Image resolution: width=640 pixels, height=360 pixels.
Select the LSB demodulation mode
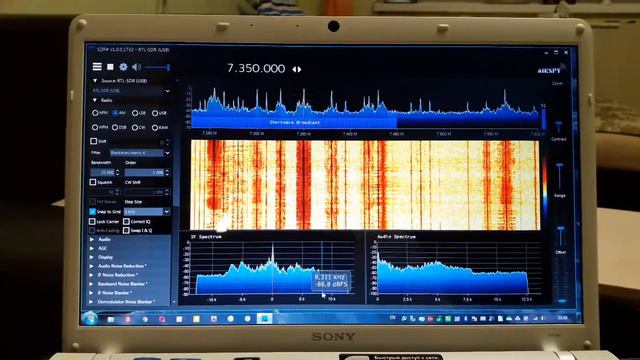[135, 113]
